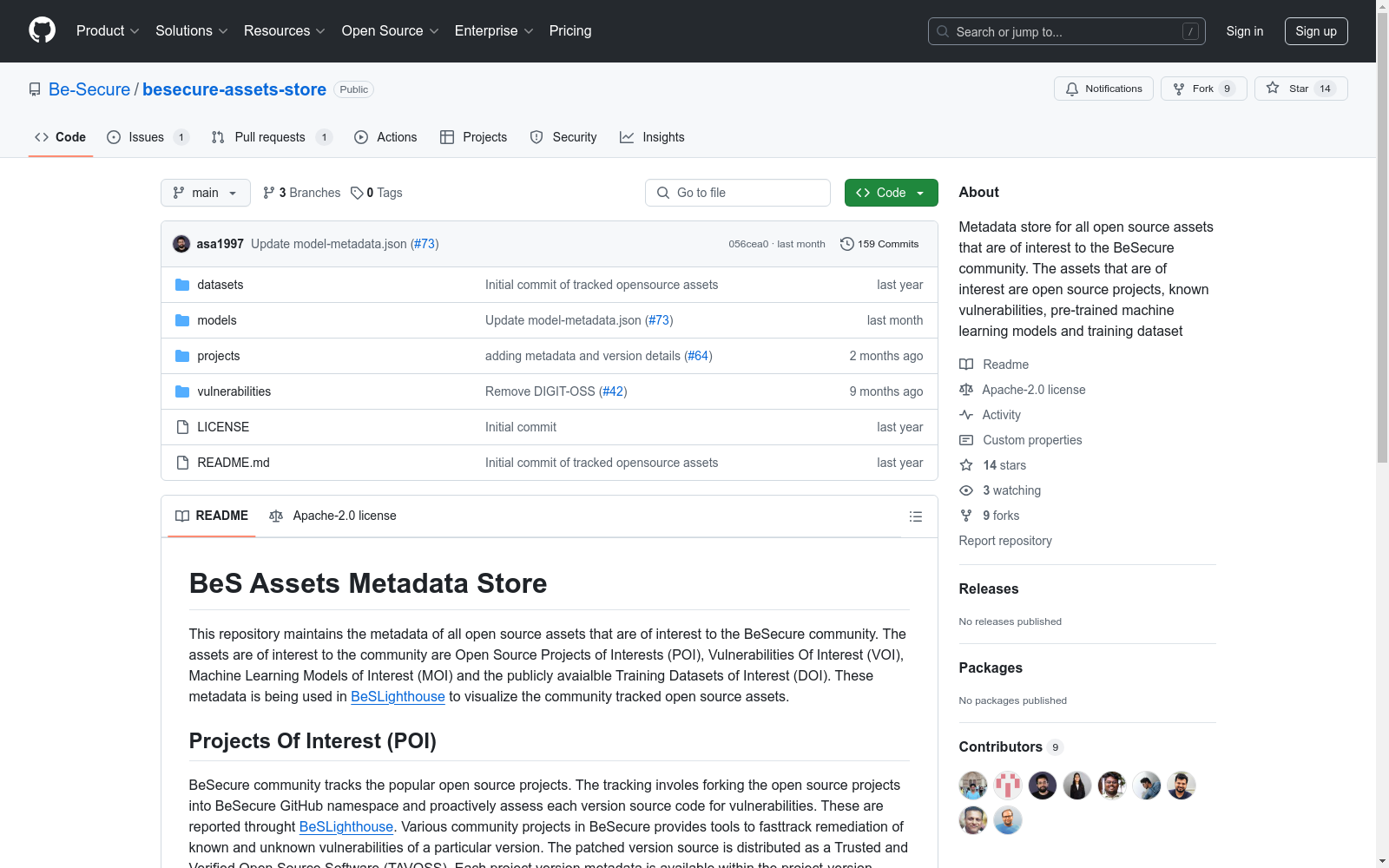Open the README.md file
Viewport: 1389px width, 868px height.
pyautogui.click(x=234, y=463)
